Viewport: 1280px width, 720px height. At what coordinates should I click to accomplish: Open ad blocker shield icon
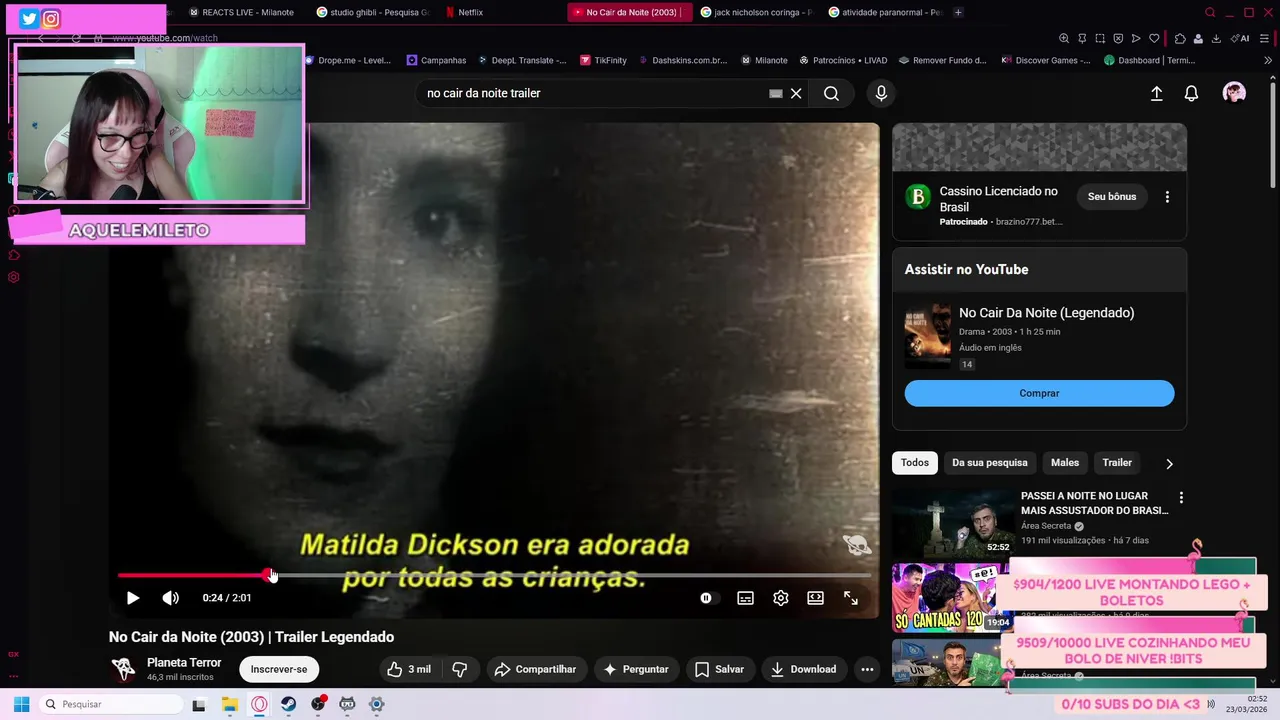[x=1118, y=38]
